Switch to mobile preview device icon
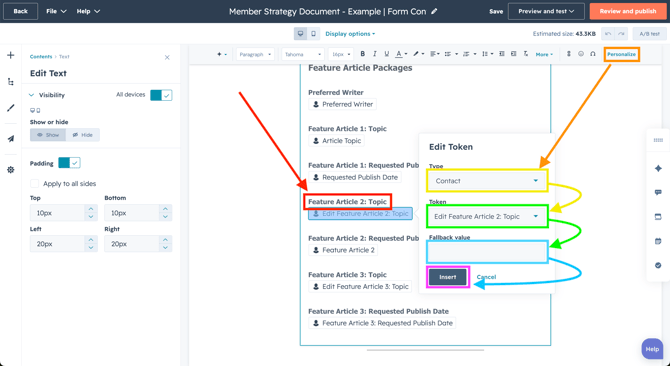Screen dimensions: 670x366 point(313,34)
